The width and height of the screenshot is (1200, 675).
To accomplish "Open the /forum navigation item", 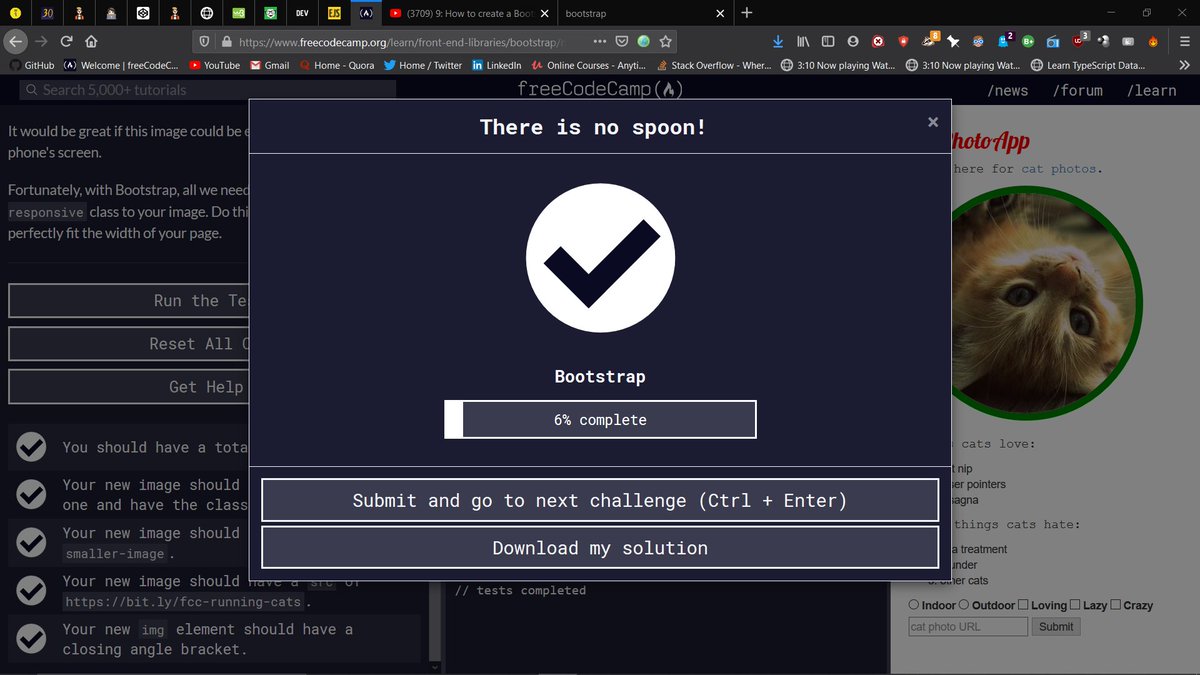I will tap(1077, 90).
